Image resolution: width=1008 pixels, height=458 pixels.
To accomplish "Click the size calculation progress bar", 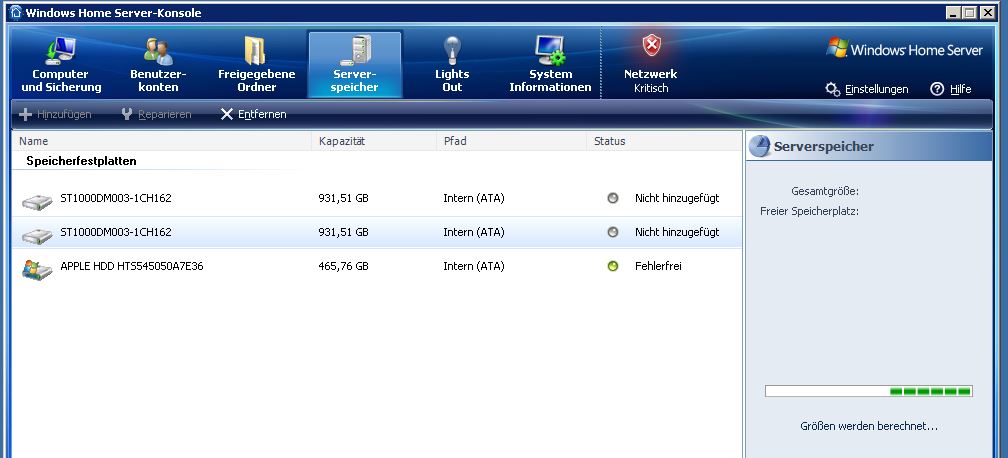I will (x=868, y=391).
